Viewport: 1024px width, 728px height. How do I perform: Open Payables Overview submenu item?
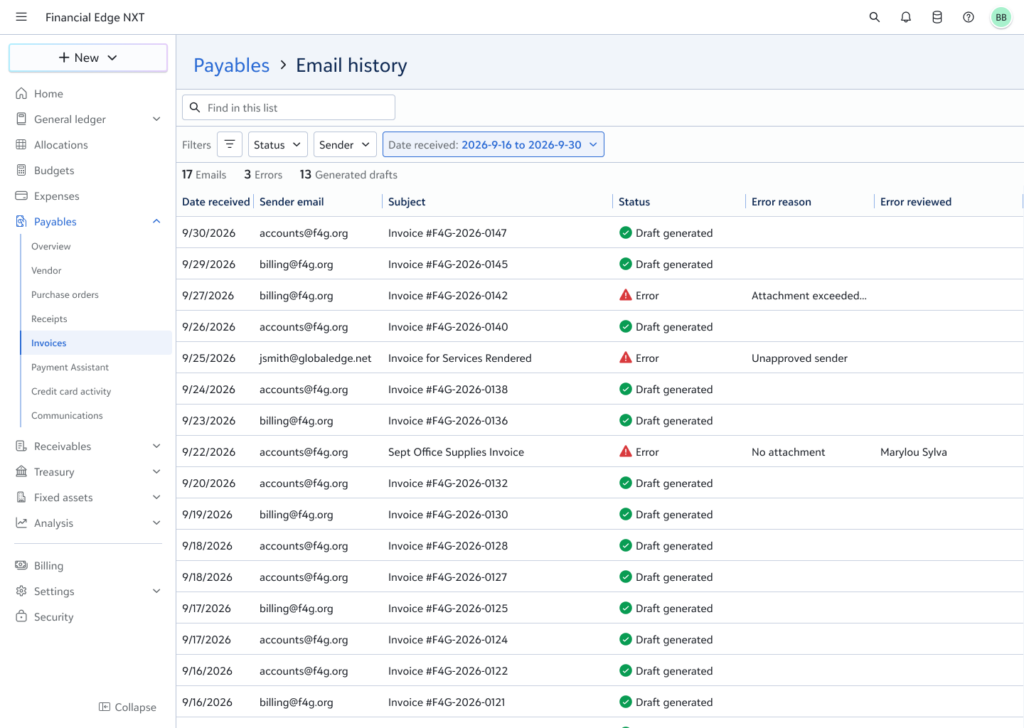tap(51, 246)
